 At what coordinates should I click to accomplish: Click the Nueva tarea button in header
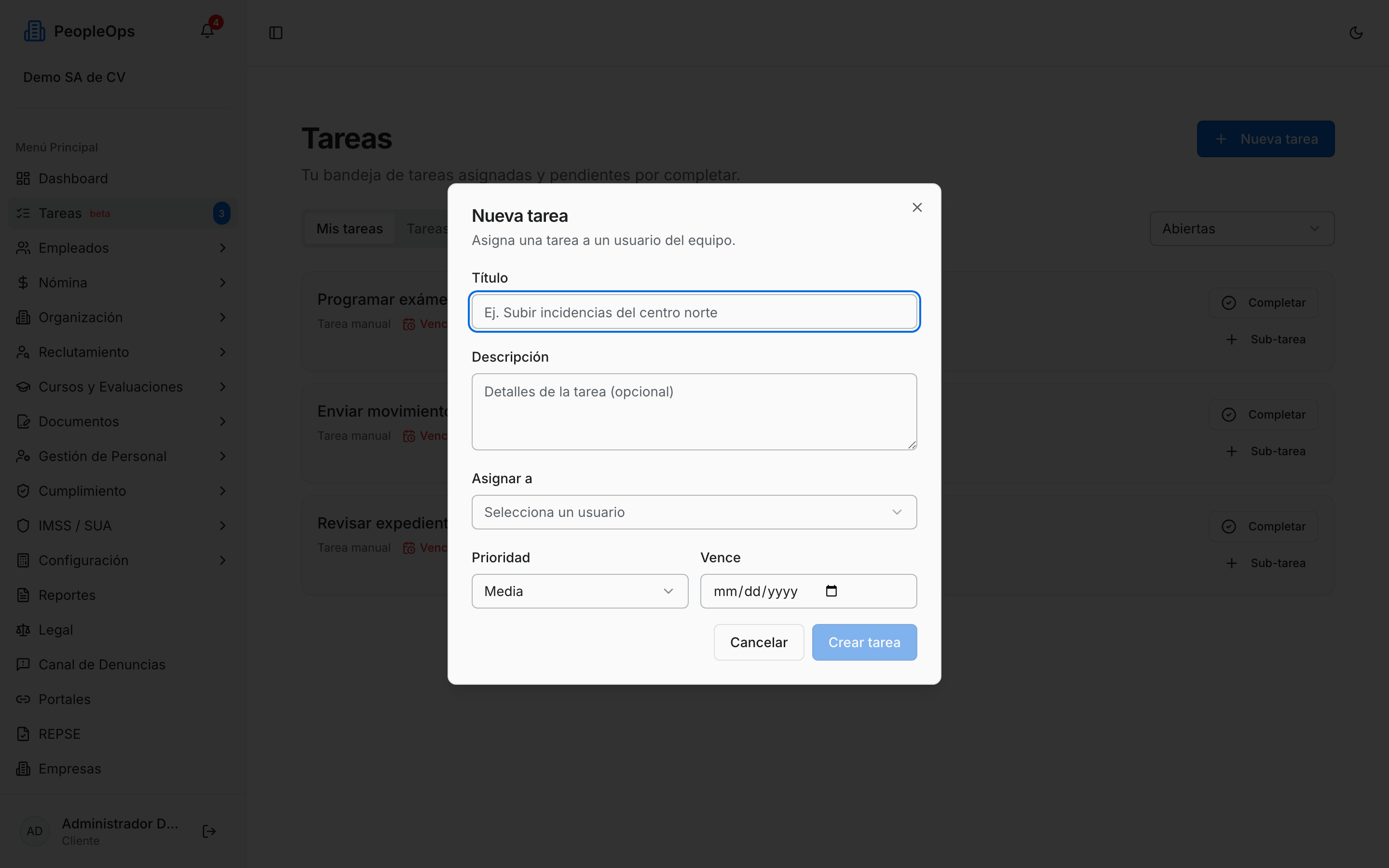pos(1265,139)
